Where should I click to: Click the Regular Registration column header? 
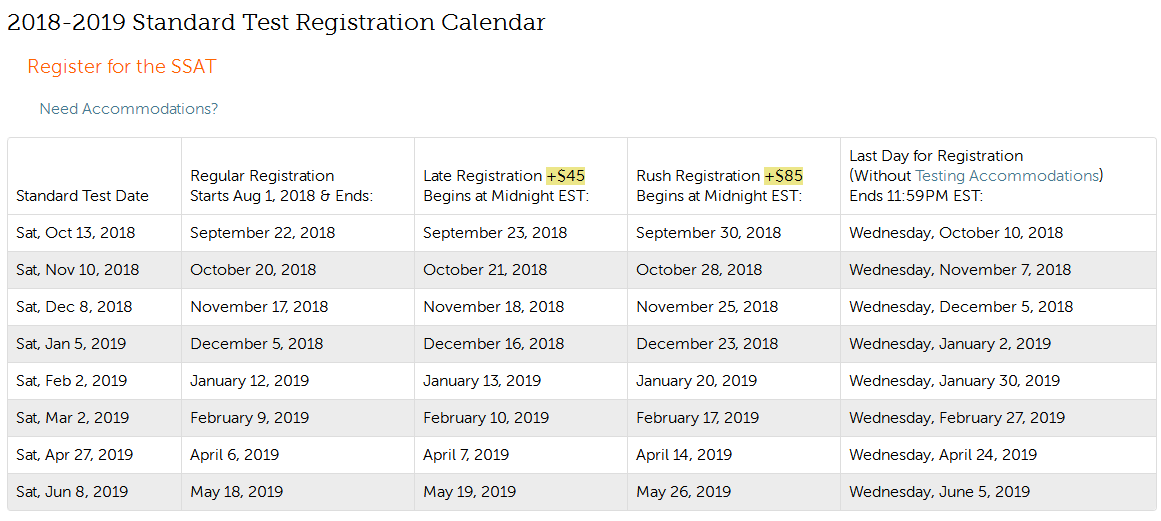pos(262,176)
